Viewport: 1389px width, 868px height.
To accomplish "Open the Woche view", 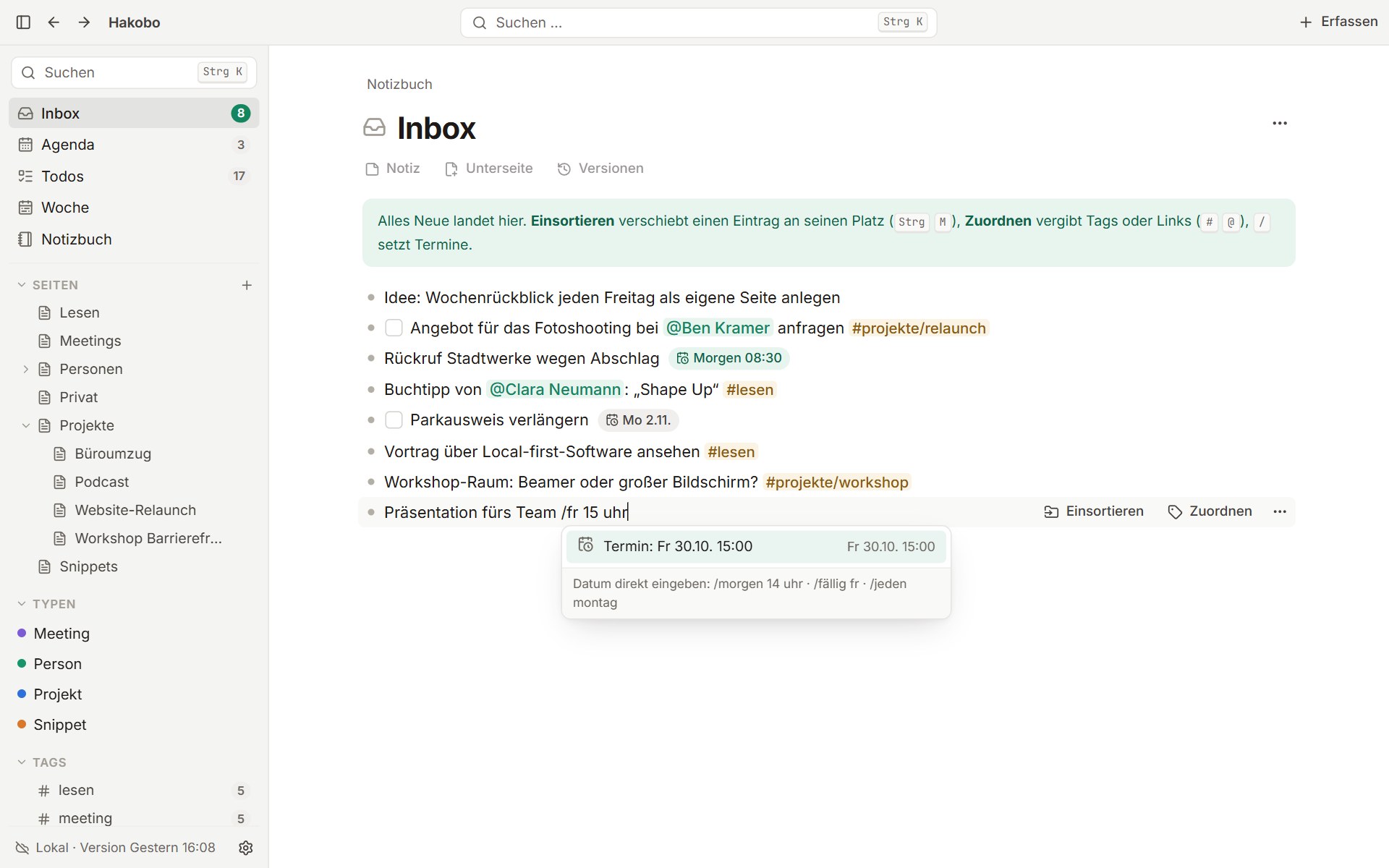I will 134,208.
